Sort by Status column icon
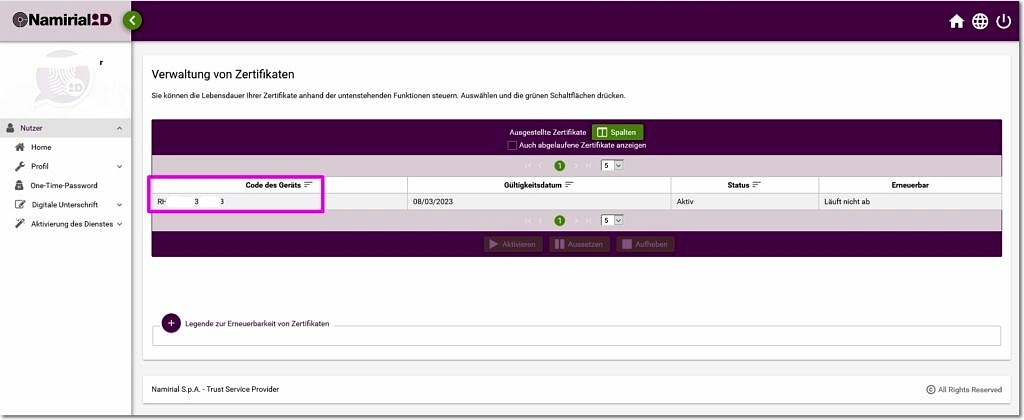Screen dimensions: 1024x420 click(756, 185)
